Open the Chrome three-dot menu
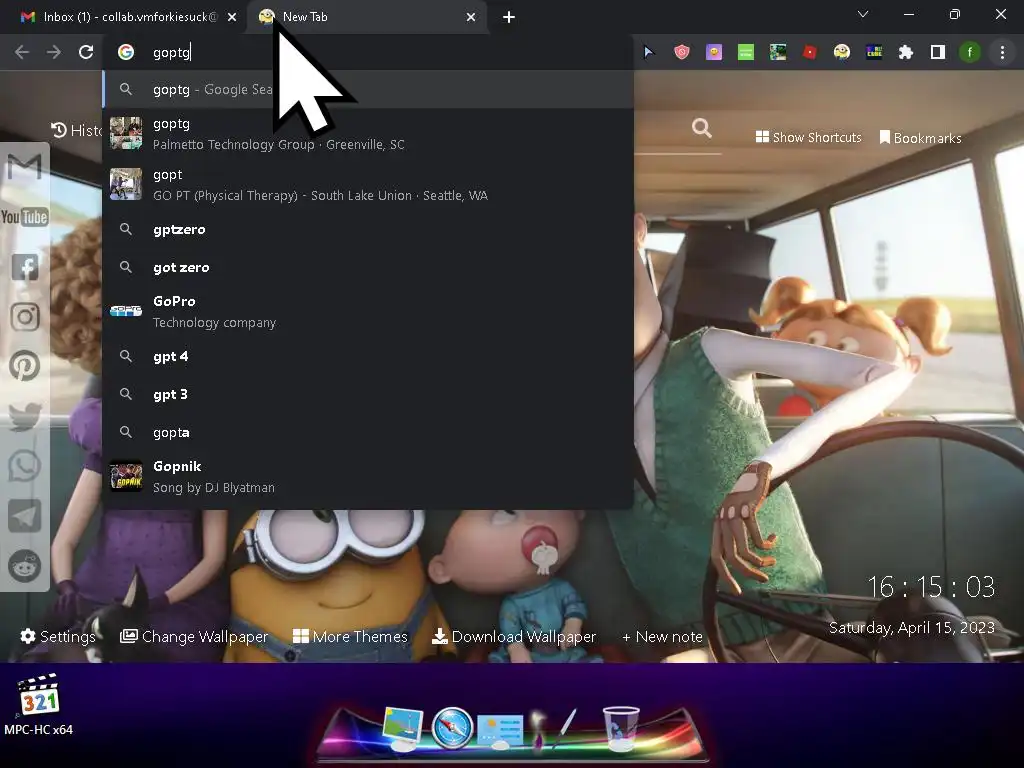The width and height of the screenshot is (1024, 768). (1002, 52)
